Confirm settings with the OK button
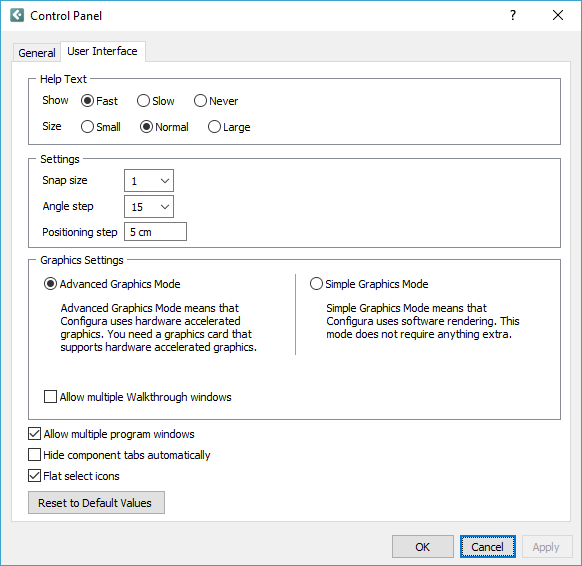 (422, 547)
